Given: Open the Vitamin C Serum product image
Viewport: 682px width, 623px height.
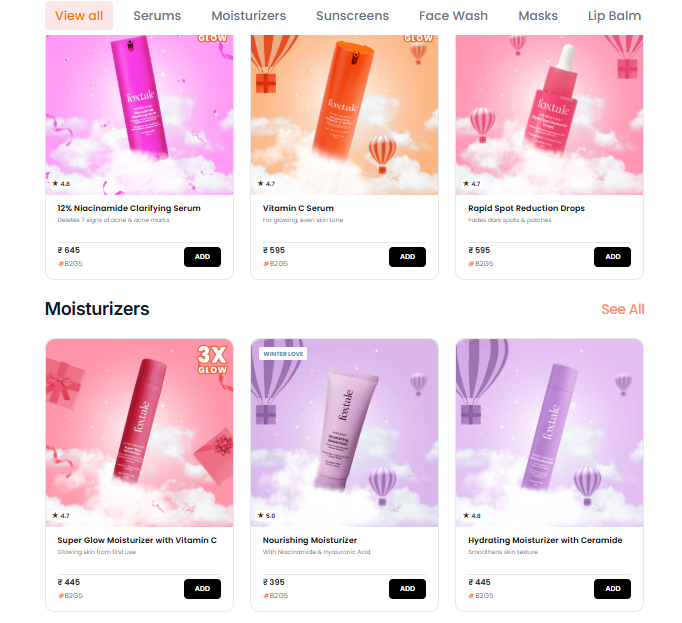Looking at the screenshot, I should tap(344, 115).
